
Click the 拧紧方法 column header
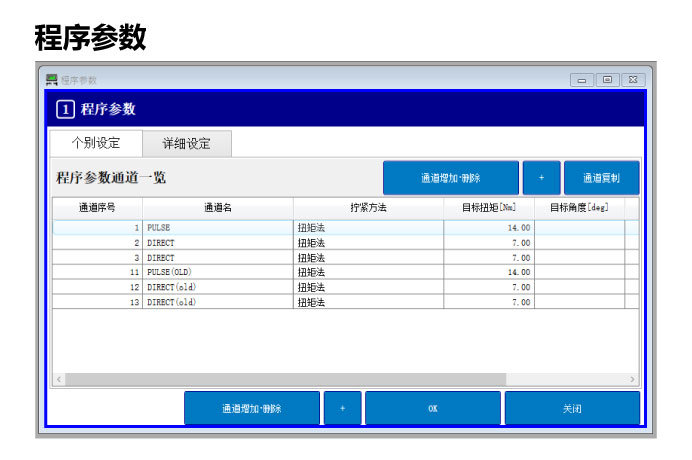(369, 208)
